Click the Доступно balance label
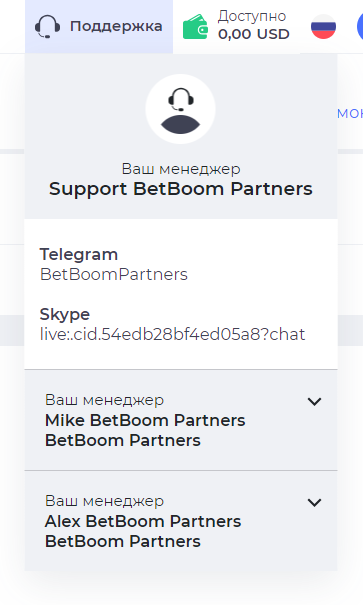Screen dimensions: 363x605 252,16
